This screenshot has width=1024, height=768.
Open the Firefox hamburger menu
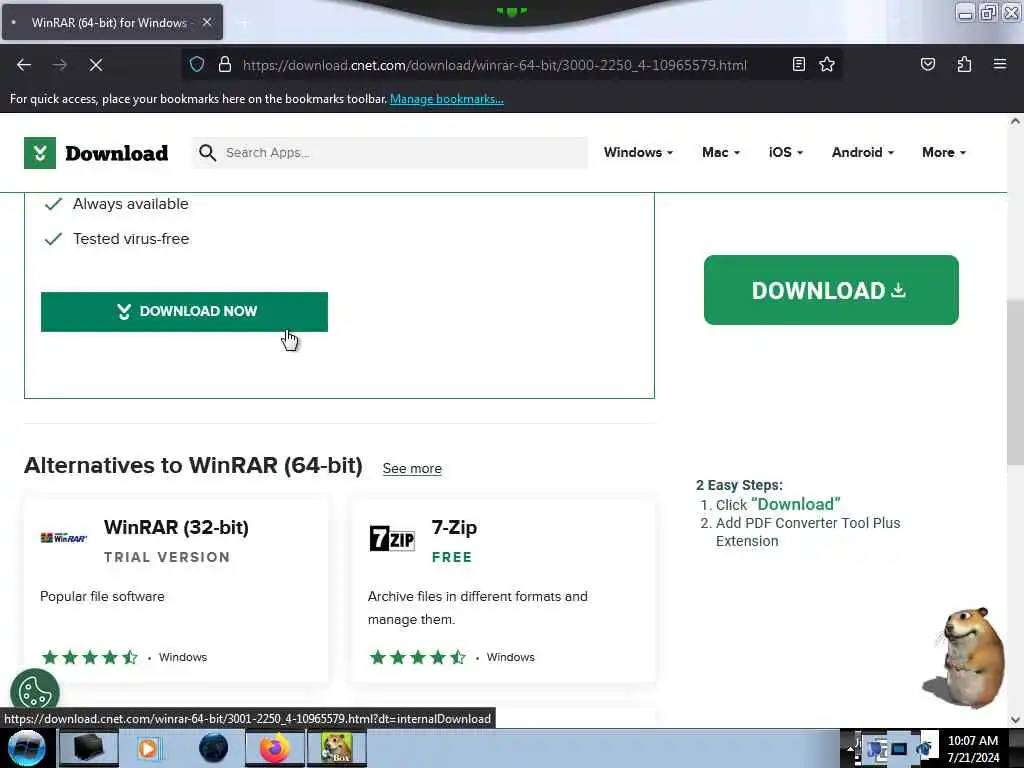tap(1000, 64)
